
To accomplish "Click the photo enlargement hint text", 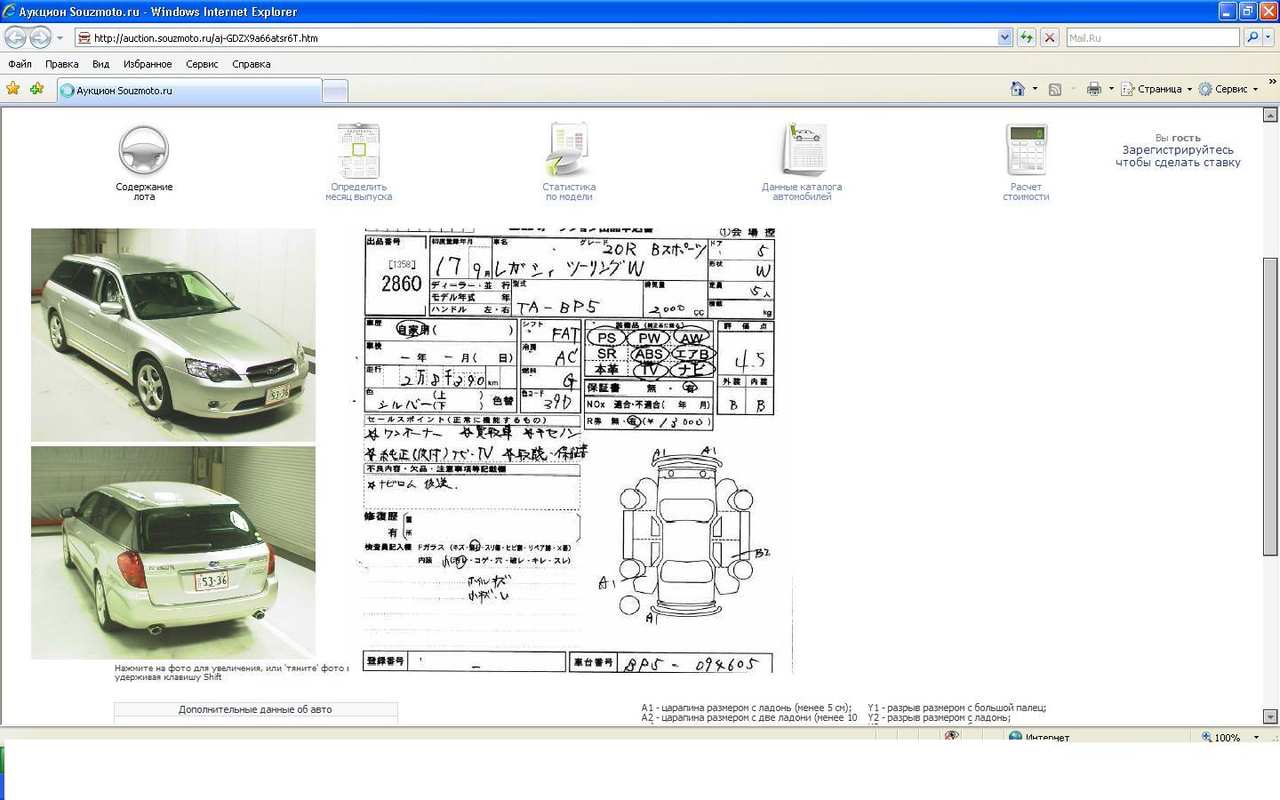I will [x=231, y=672].
